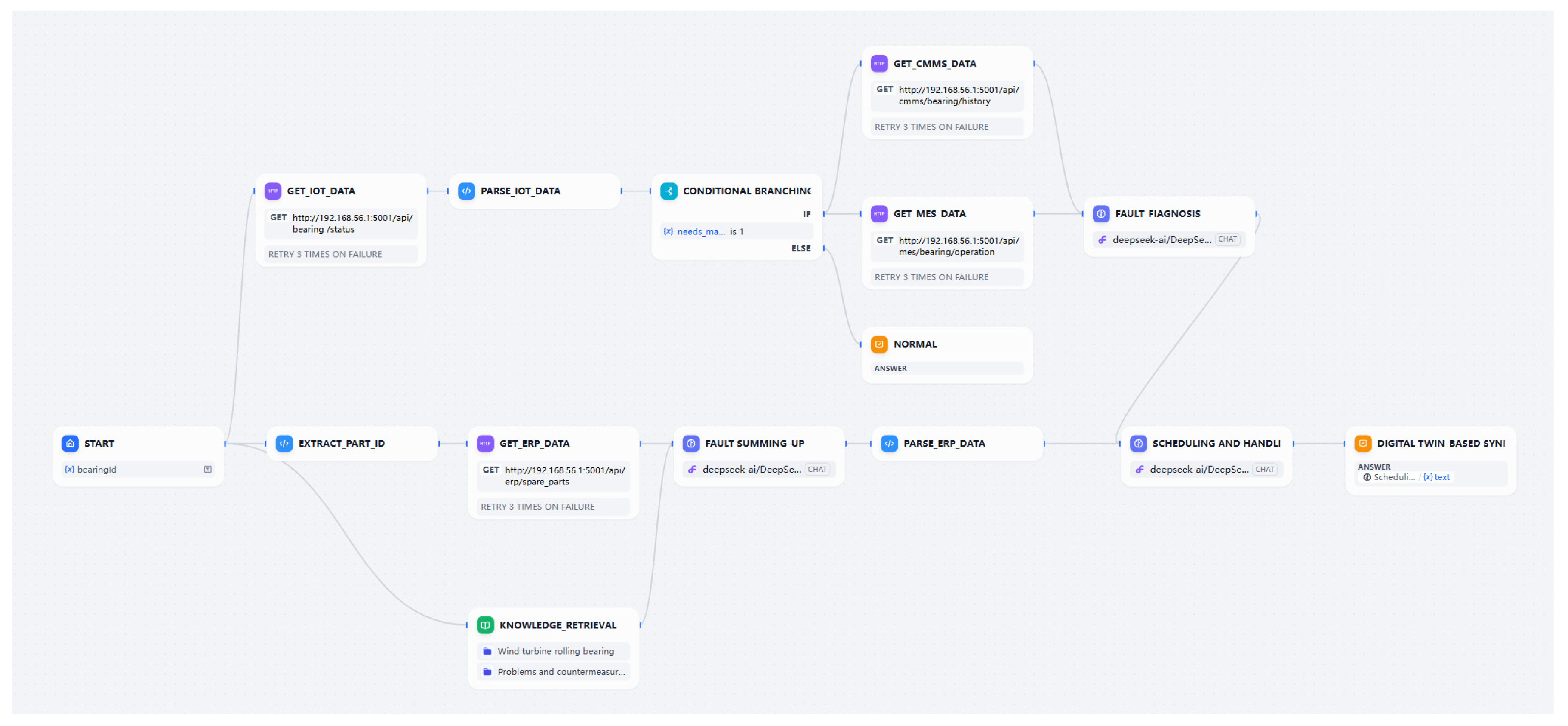Click the FAULT_FIAGNOSIS LLM icon
Screen dimensions: 1568x726
(x=1100, y=213)
